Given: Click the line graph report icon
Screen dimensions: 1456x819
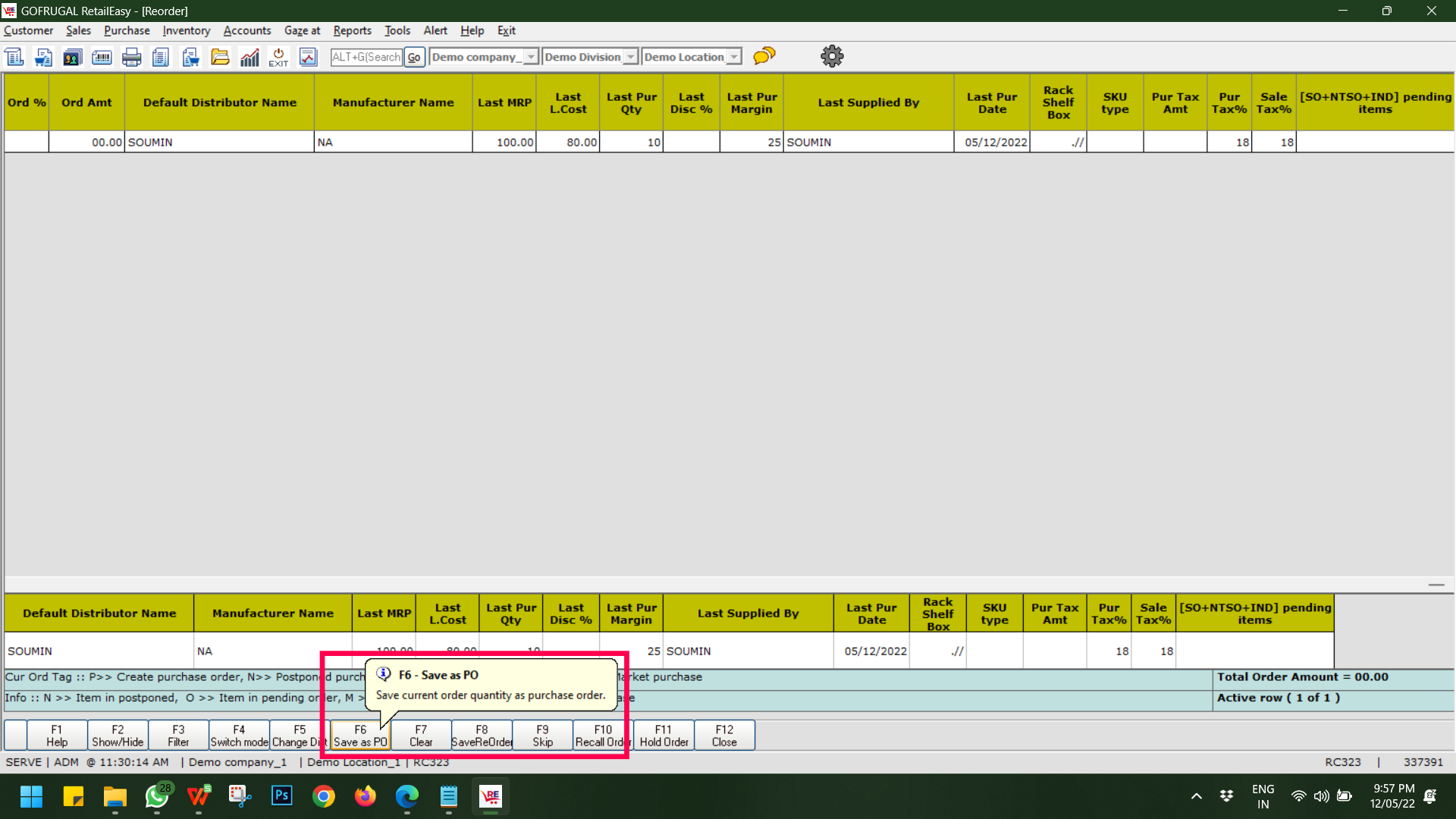Looking at the screenshot, I should coord(308,57).
